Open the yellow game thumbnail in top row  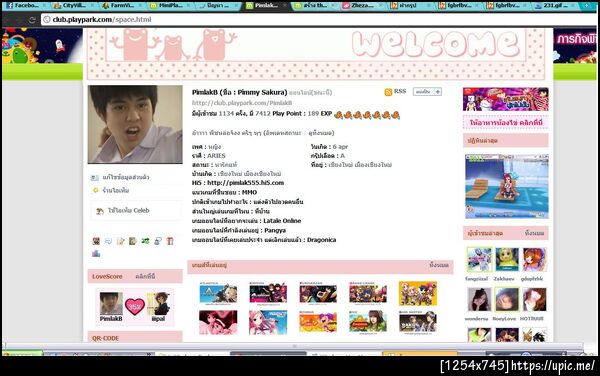pyautogui.click(x=417, y=293)
